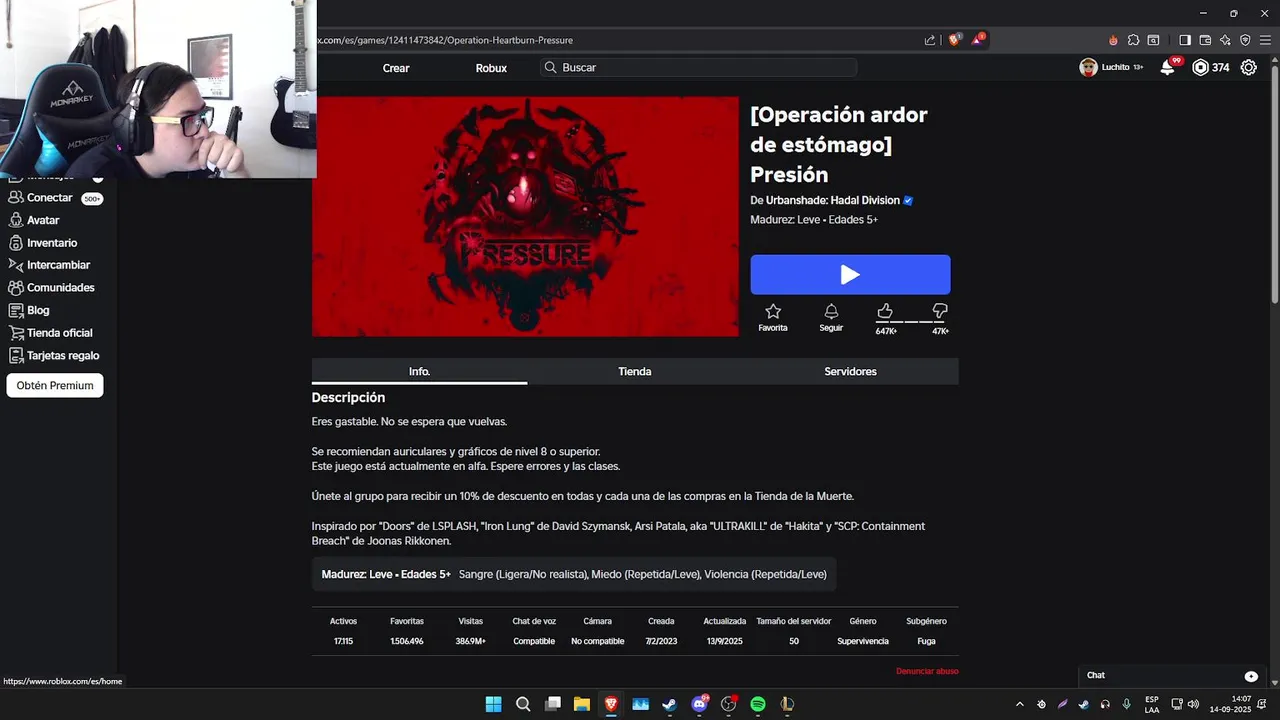Image resolution: width=1280 pixels, height=720 pixels.
Task: Open Luchito's profile avatar
Action: click(x=1088, y=67)
